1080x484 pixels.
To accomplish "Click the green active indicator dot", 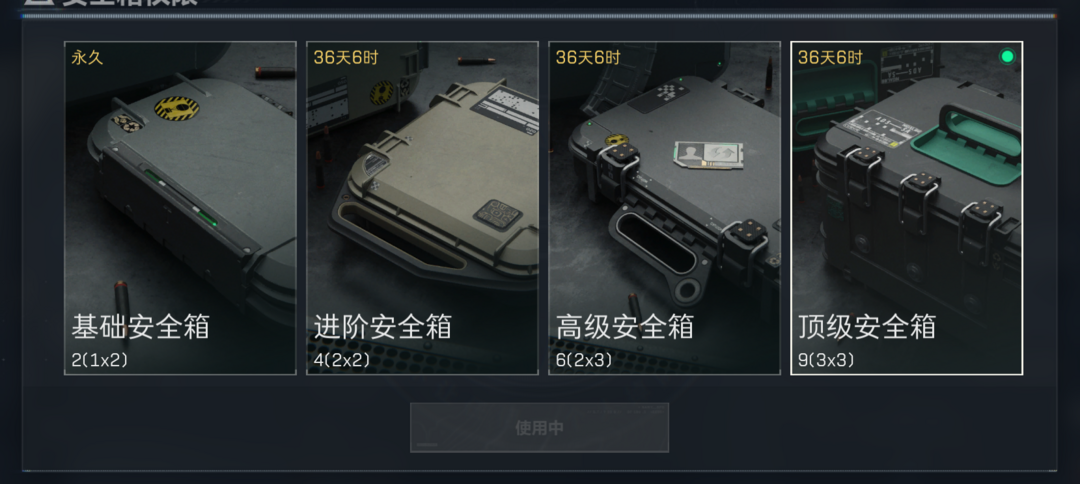I will coord(1007,56).
